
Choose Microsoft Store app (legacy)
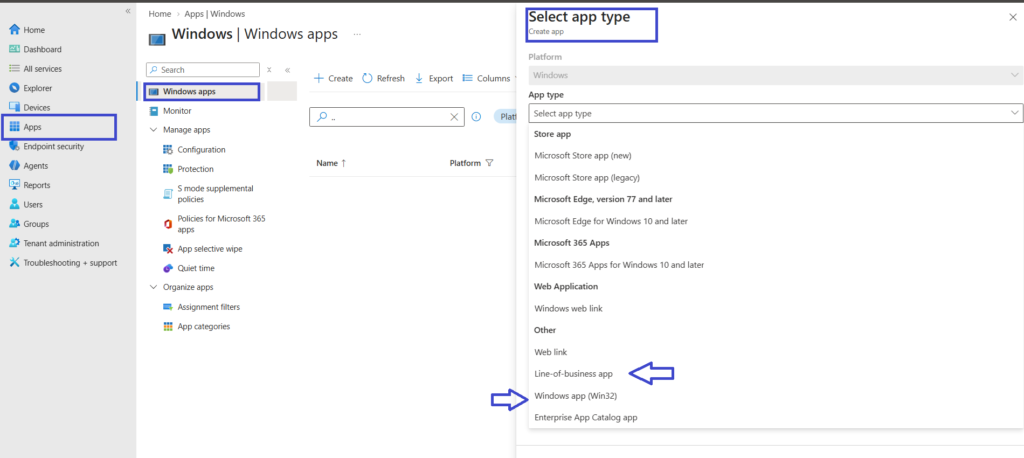586,177
